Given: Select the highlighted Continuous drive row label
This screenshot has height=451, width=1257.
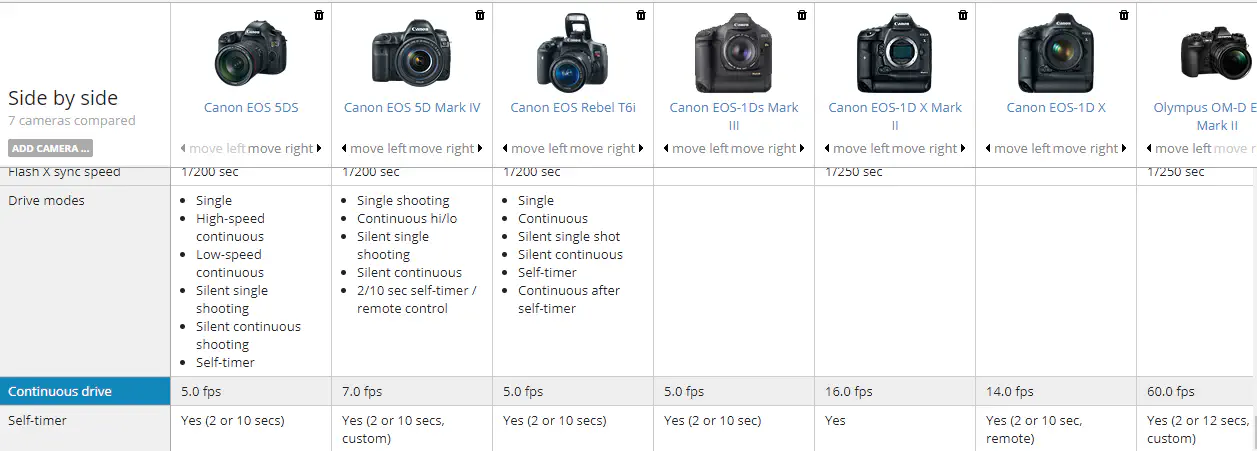Looking at the screenshot, I should click(85, 392).
